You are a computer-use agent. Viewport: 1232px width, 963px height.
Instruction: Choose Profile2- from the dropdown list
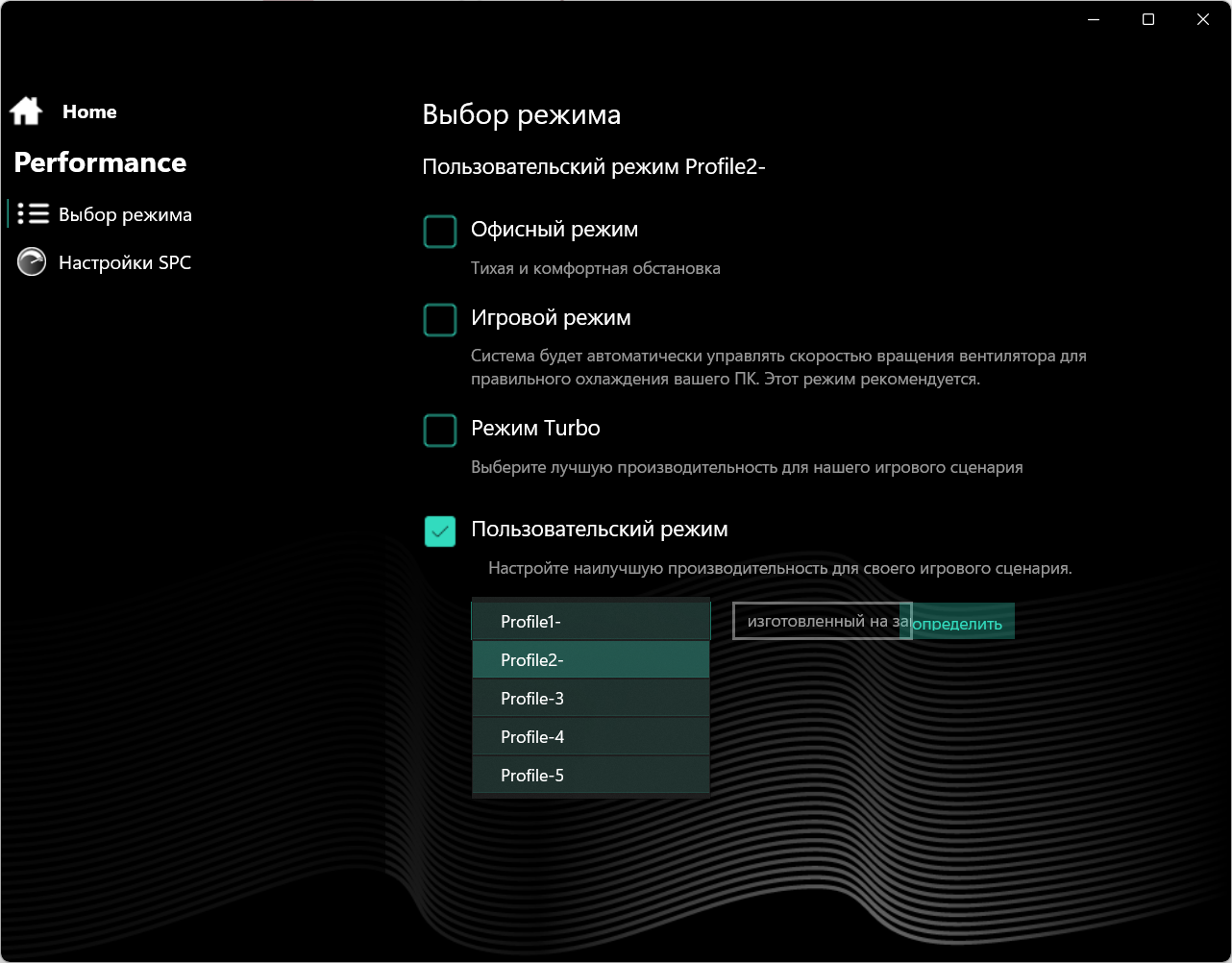591,660
